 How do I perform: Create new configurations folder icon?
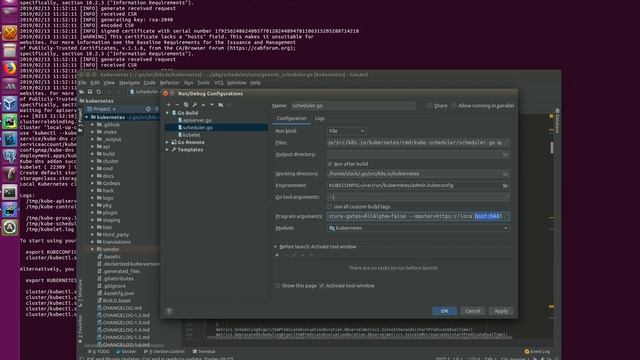[x=221, y=105]
